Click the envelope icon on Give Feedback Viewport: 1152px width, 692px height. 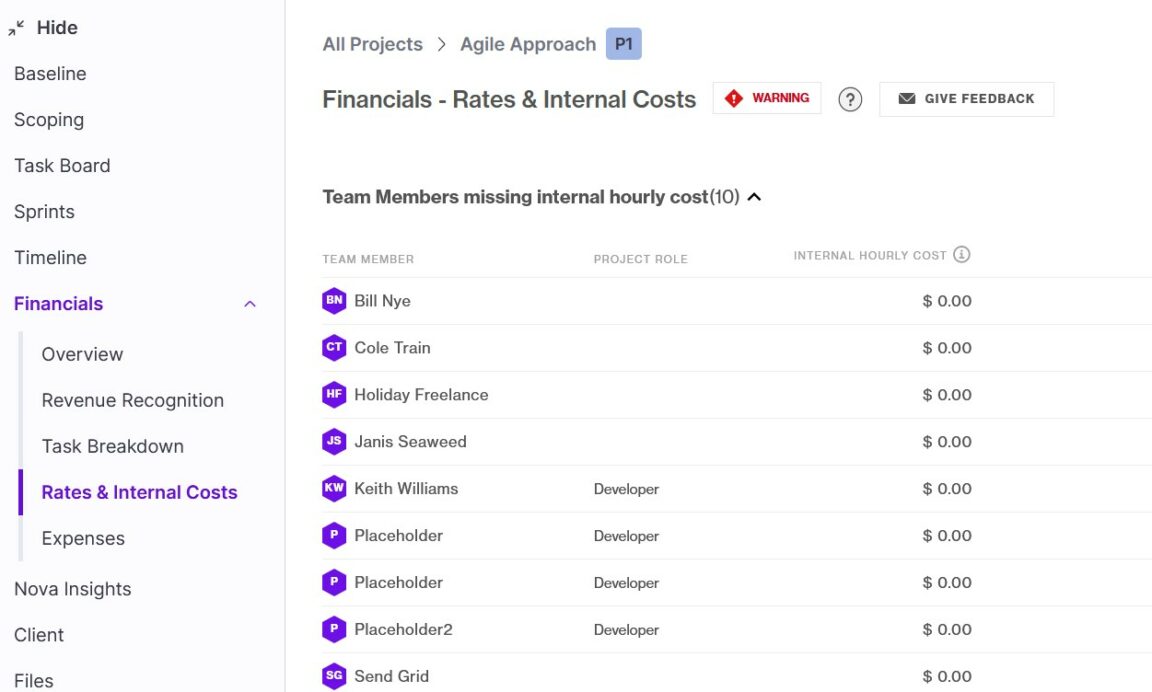coord(905,98)
